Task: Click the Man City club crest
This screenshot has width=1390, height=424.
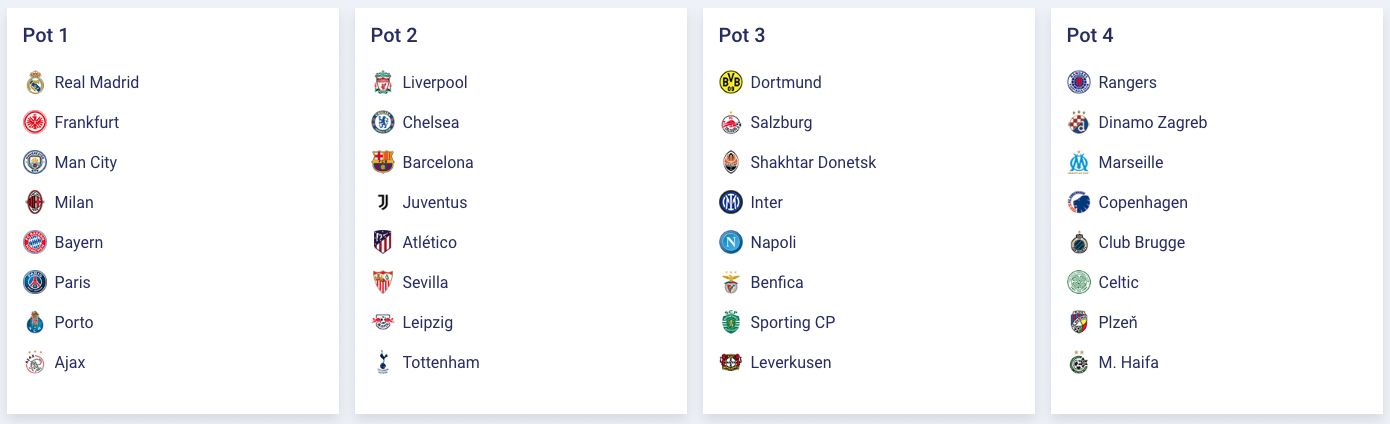Action: [x=35, y=163]
